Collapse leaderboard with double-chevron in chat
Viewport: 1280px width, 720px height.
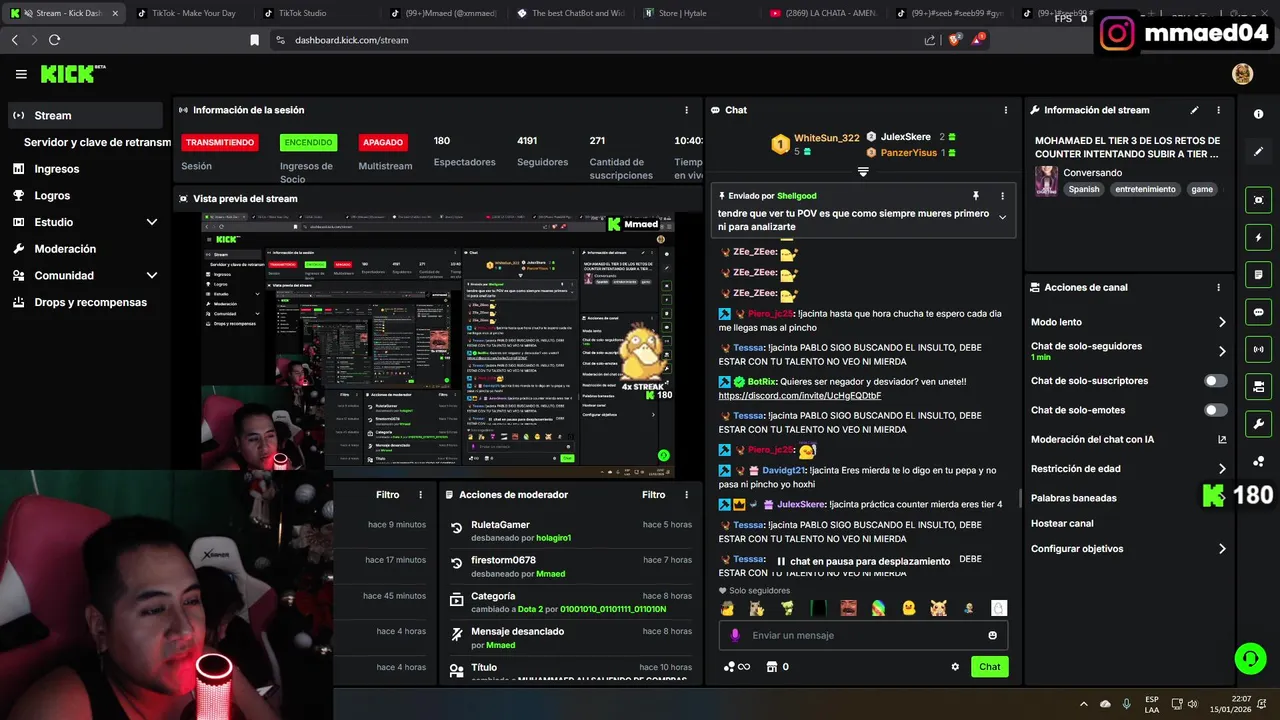pyautogui.click(x=863, y=172)
